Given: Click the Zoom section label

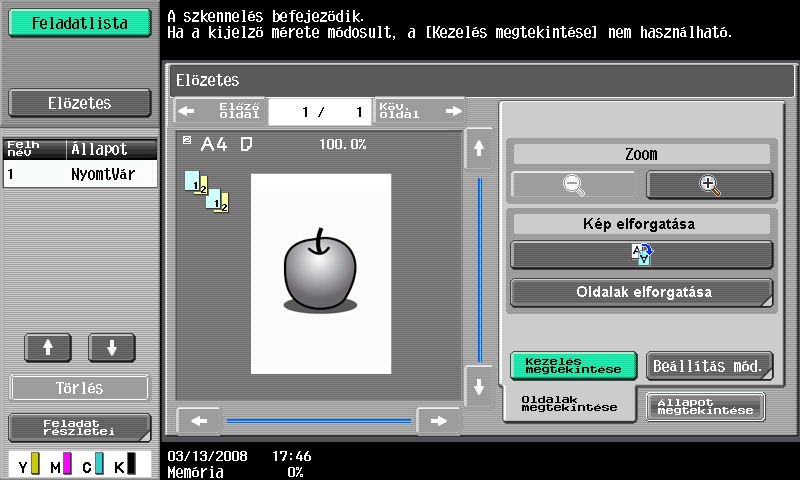Looking at the screenshot, I should (x=641, y=155).
